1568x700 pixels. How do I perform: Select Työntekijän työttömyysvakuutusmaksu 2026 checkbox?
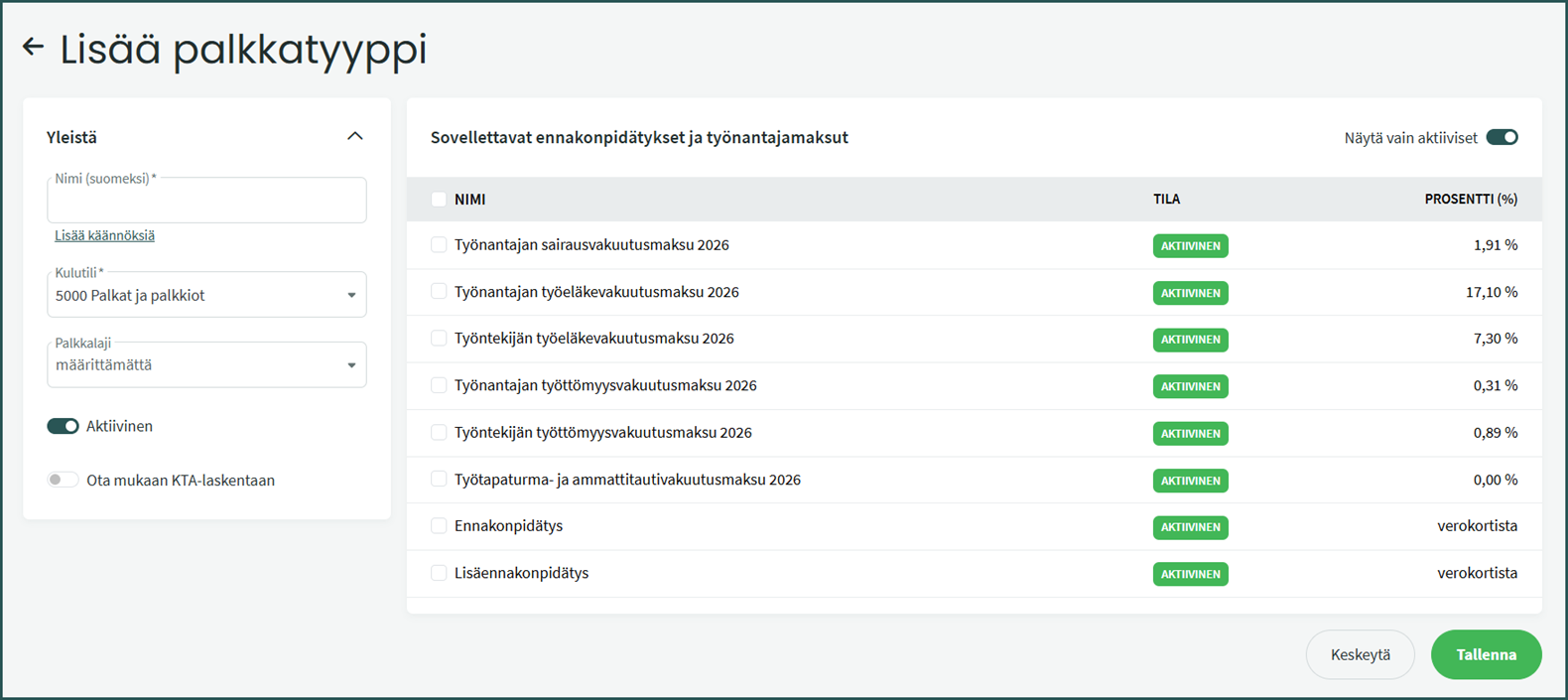pos(439,432)
